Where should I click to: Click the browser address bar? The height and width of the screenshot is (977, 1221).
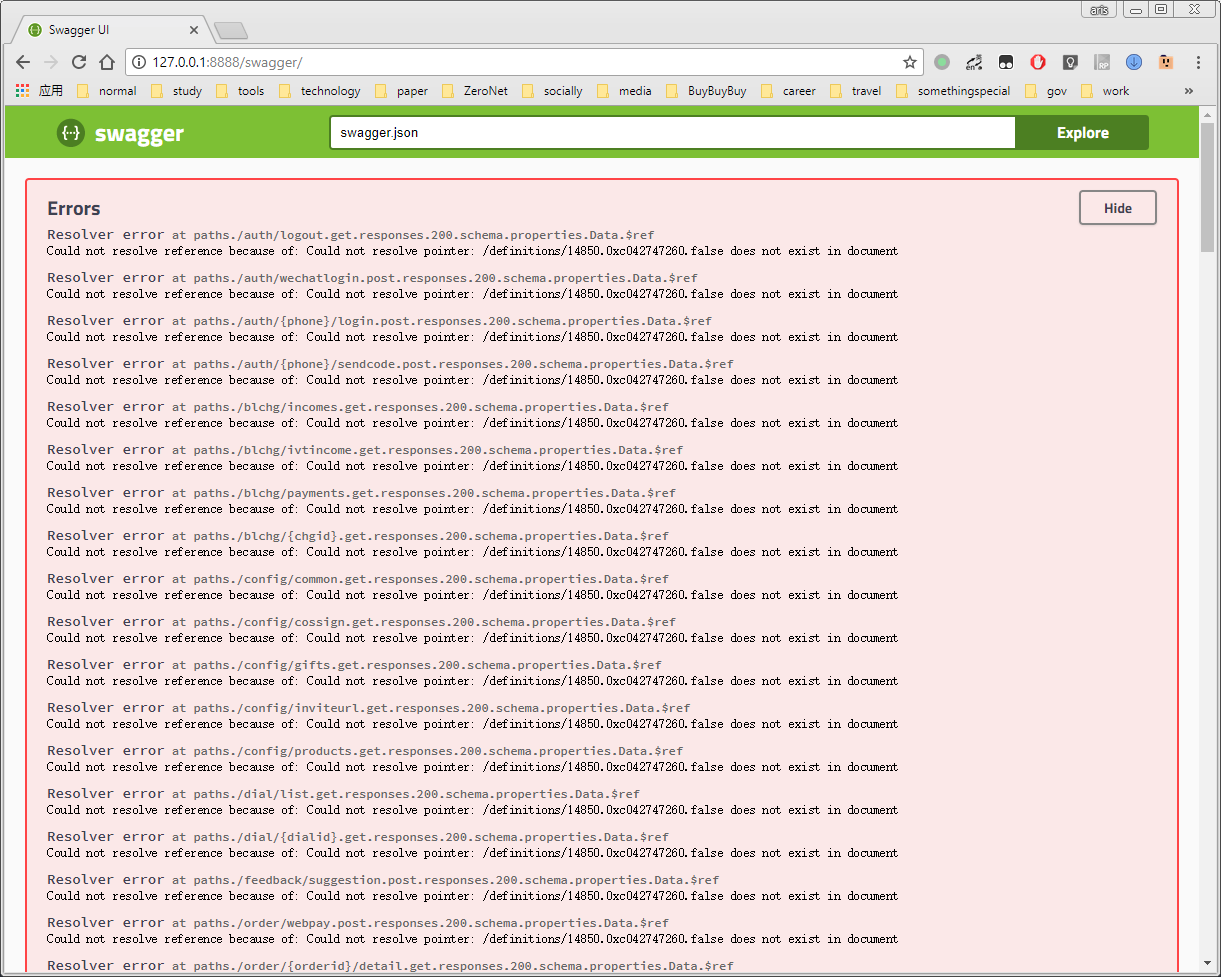click(x=523, y=62)
